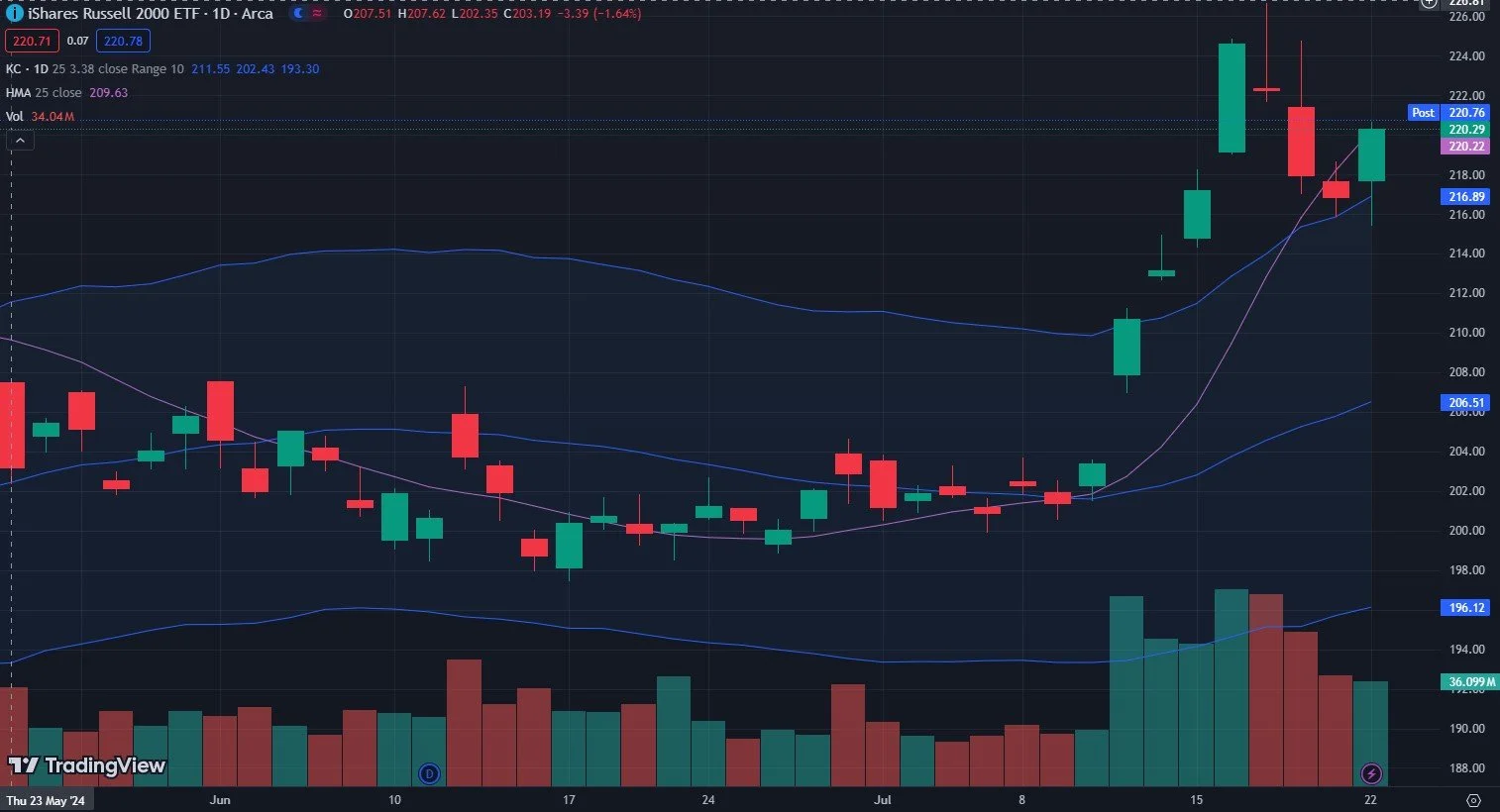
Task: Click the high value H207.62
Action: [421, 14]
